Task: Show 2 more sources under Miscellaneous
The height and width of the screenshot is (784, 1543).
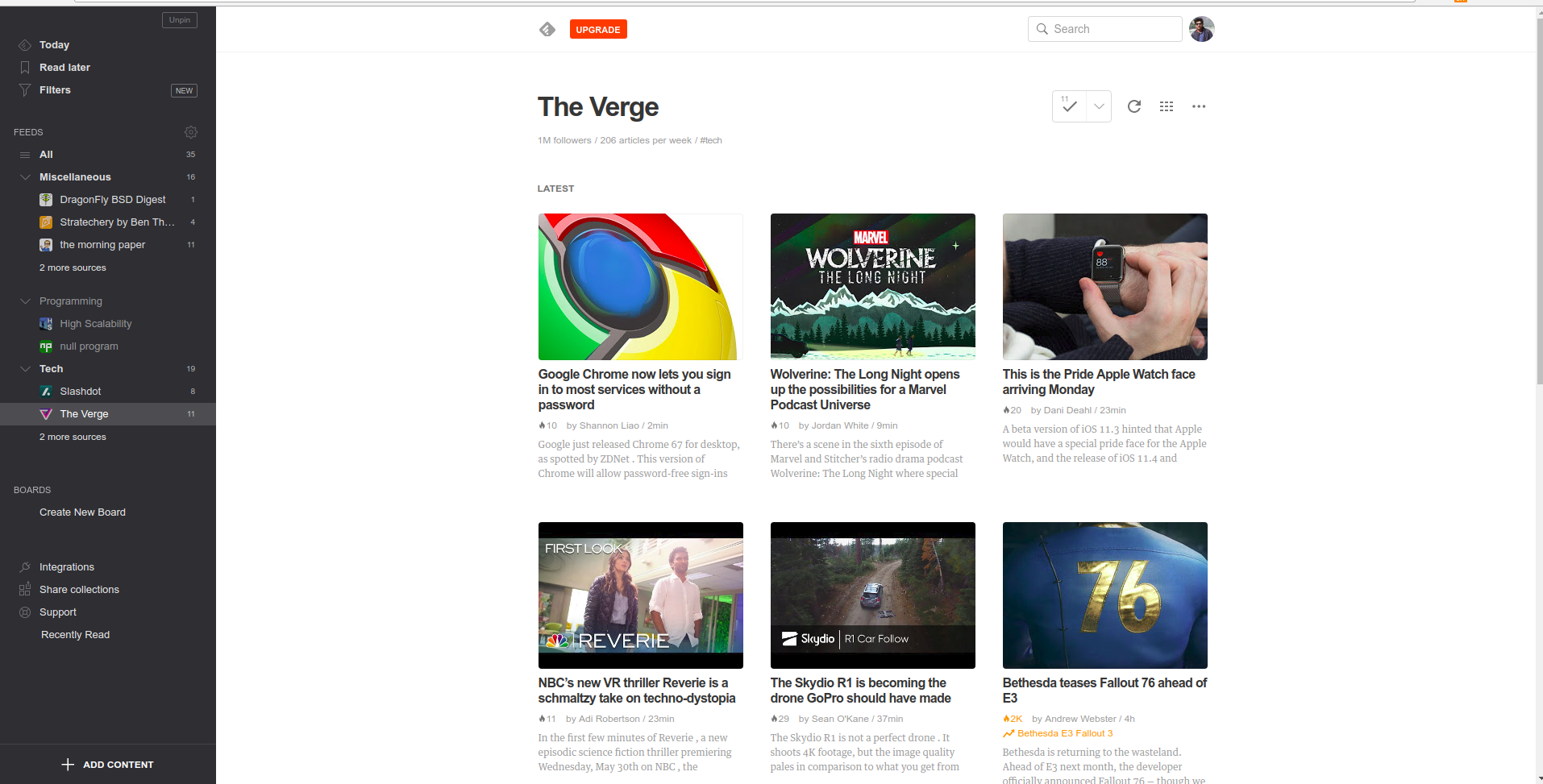Action: tap(73, 268)
